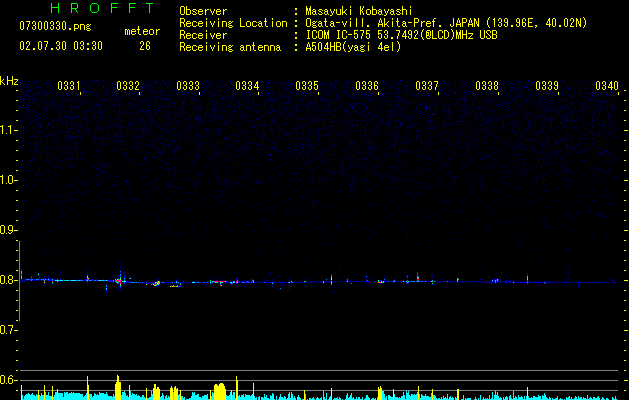Click the 'Receiving antenna' label
The image size is (629, 400).
[230, 47]
